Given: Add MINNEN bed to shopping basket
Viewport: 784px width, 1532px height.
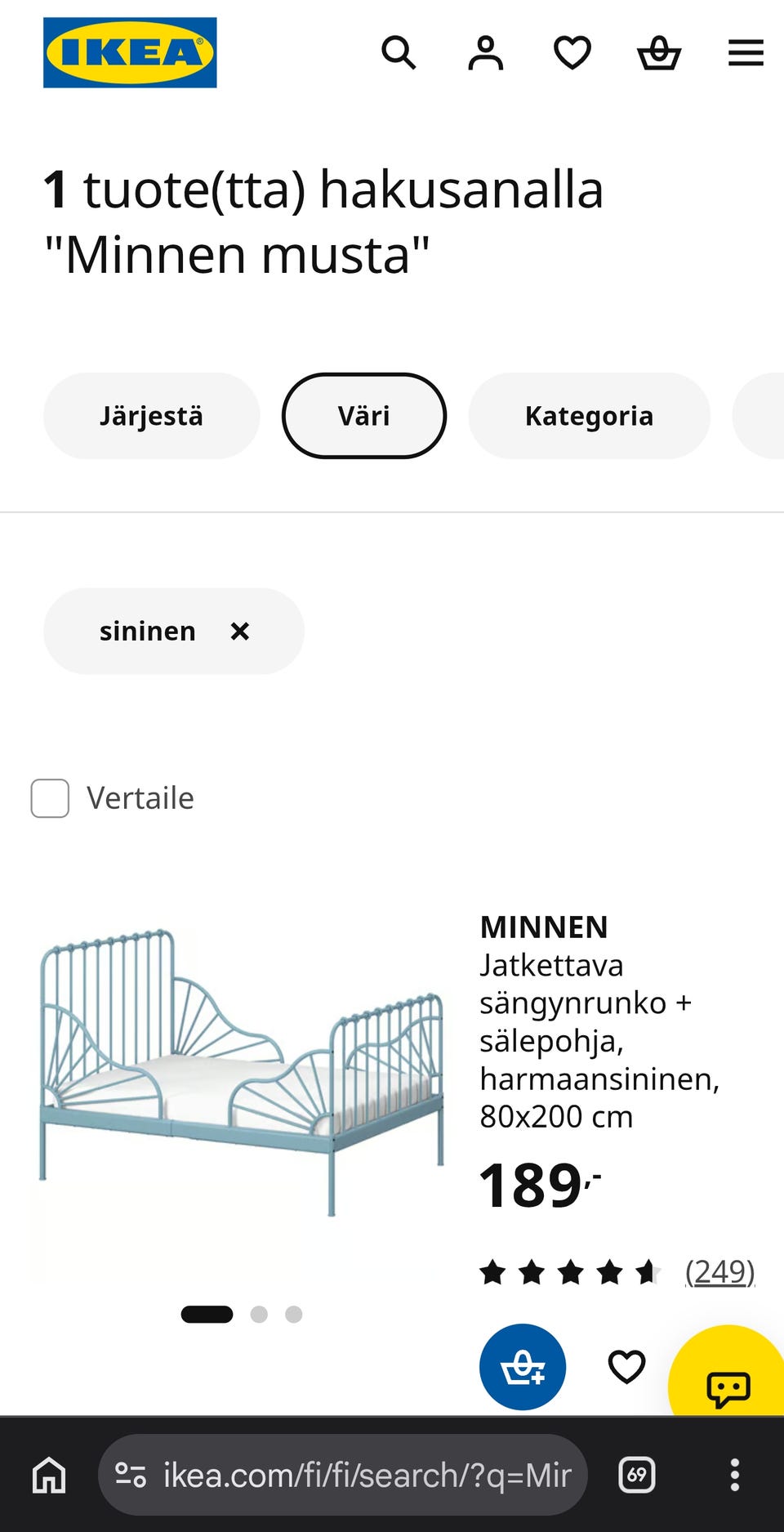Looking at the screenshot, I should [x=523, y=1367].
